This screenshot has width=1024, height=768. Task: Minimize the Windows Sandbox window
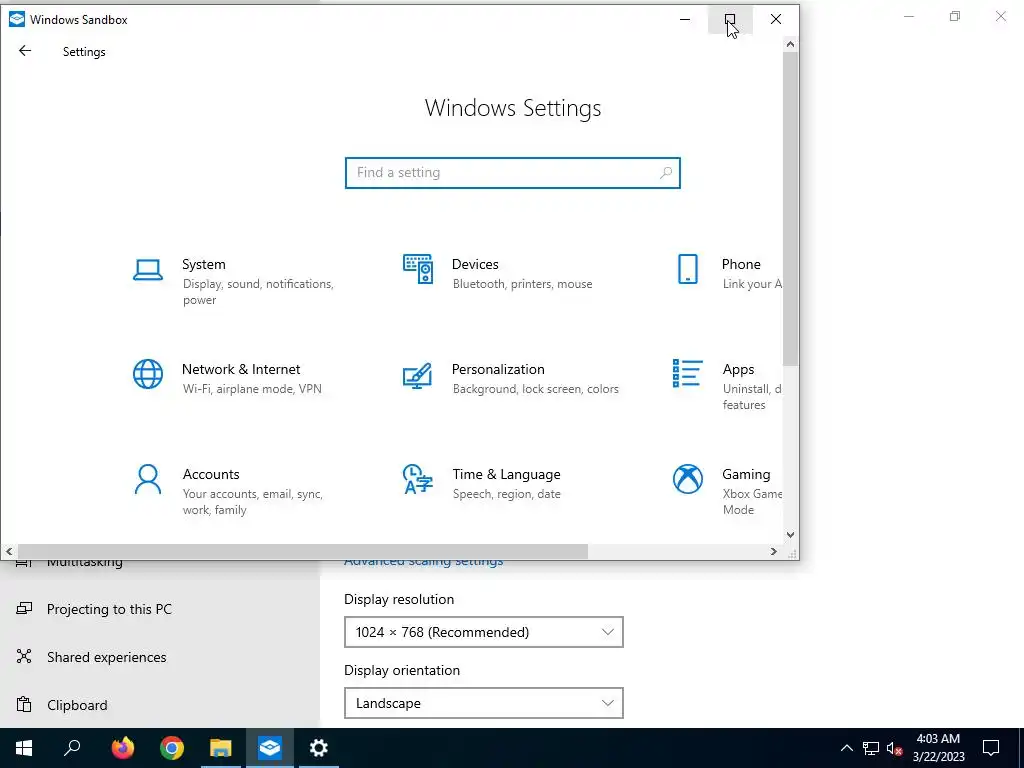tap(685, 20)
